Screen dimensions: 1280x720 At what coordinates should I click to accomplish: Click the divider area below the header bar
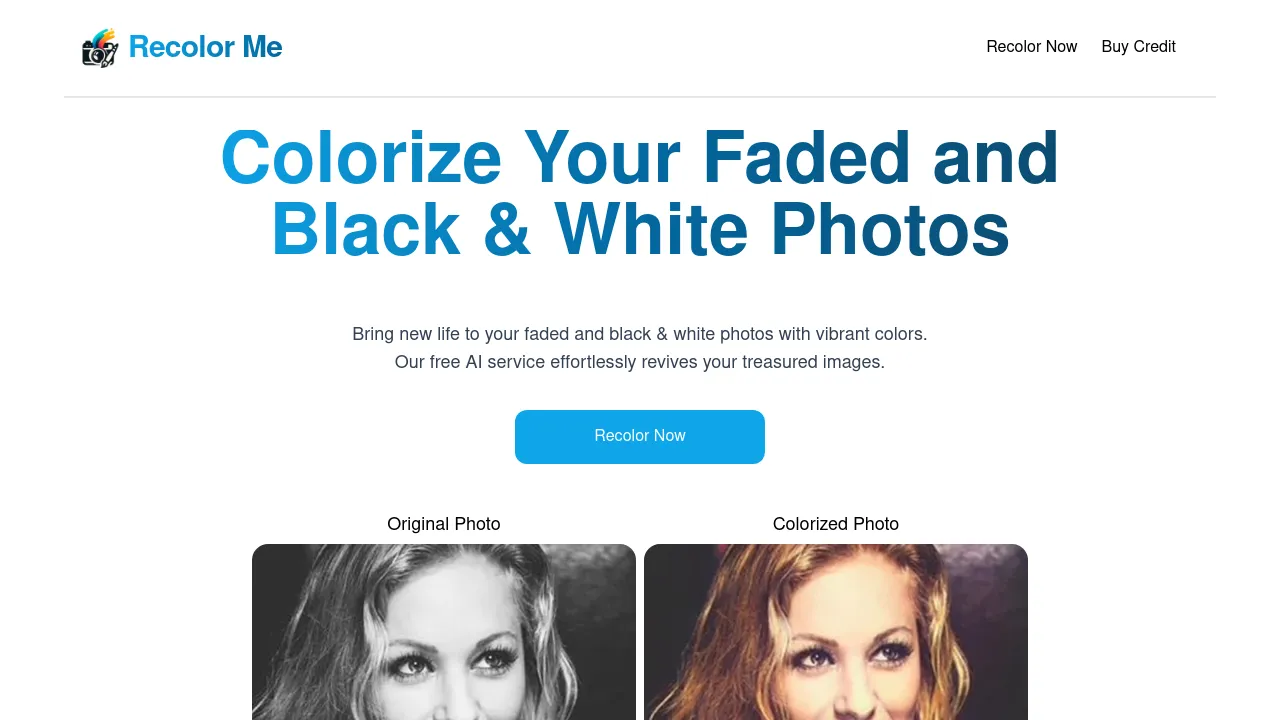640,96
